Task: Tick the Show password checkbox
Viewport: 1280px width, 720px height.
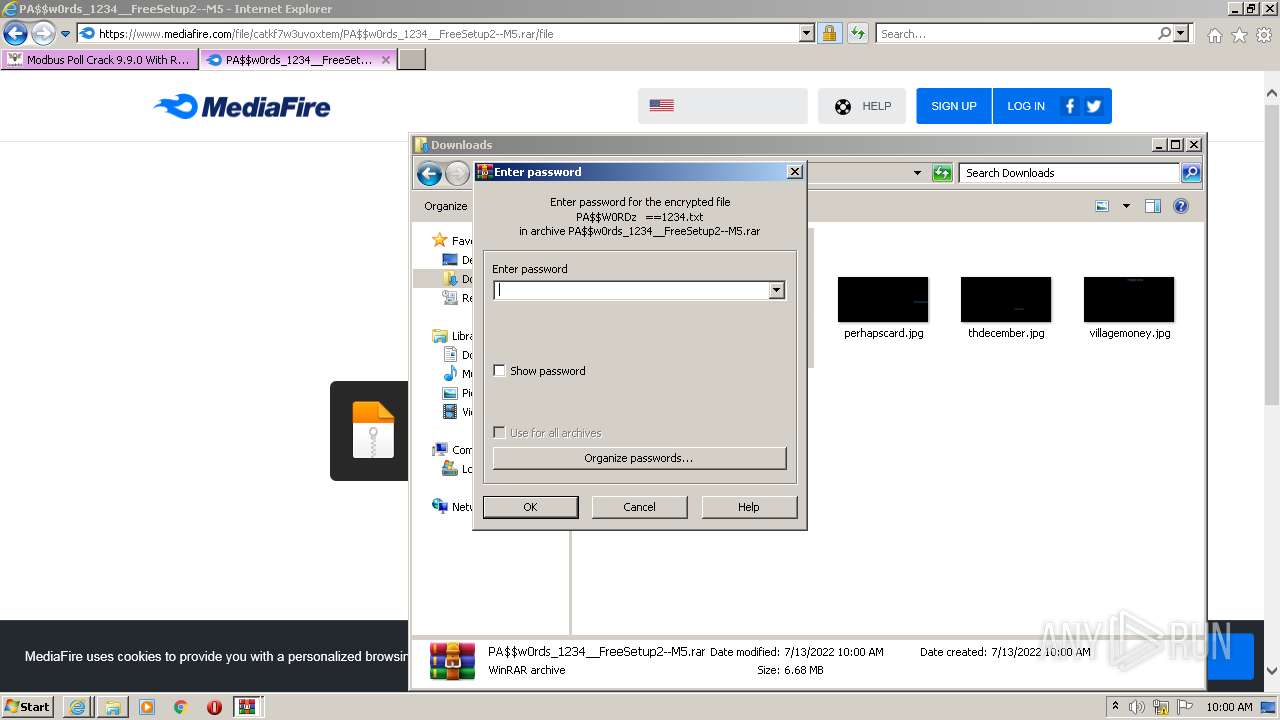Action: pyautogui.click(x=500, y=371)
